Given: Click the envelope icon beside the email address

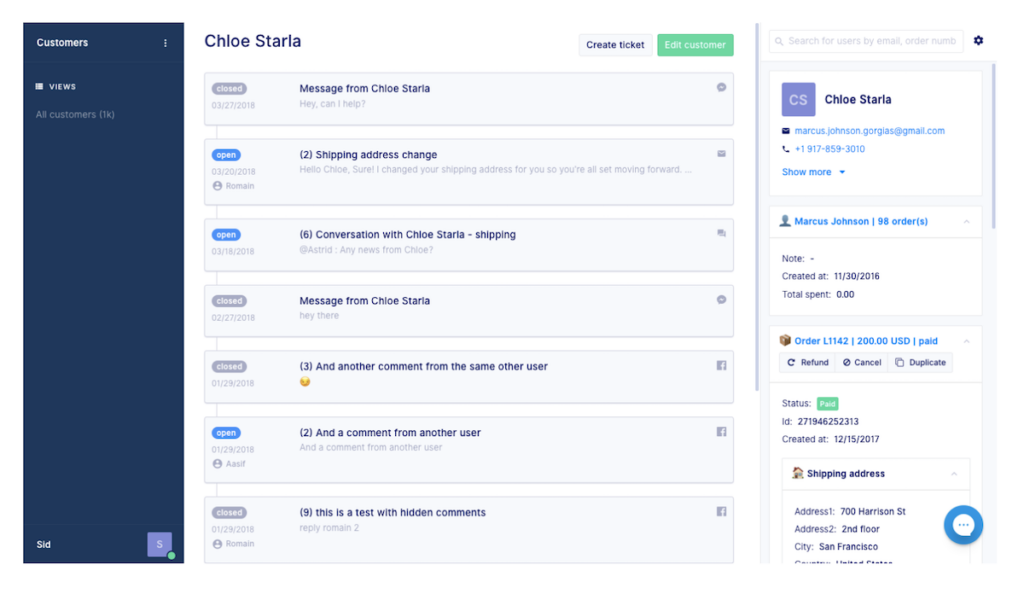Looking at the screenshot, I should tap(786, 131).
